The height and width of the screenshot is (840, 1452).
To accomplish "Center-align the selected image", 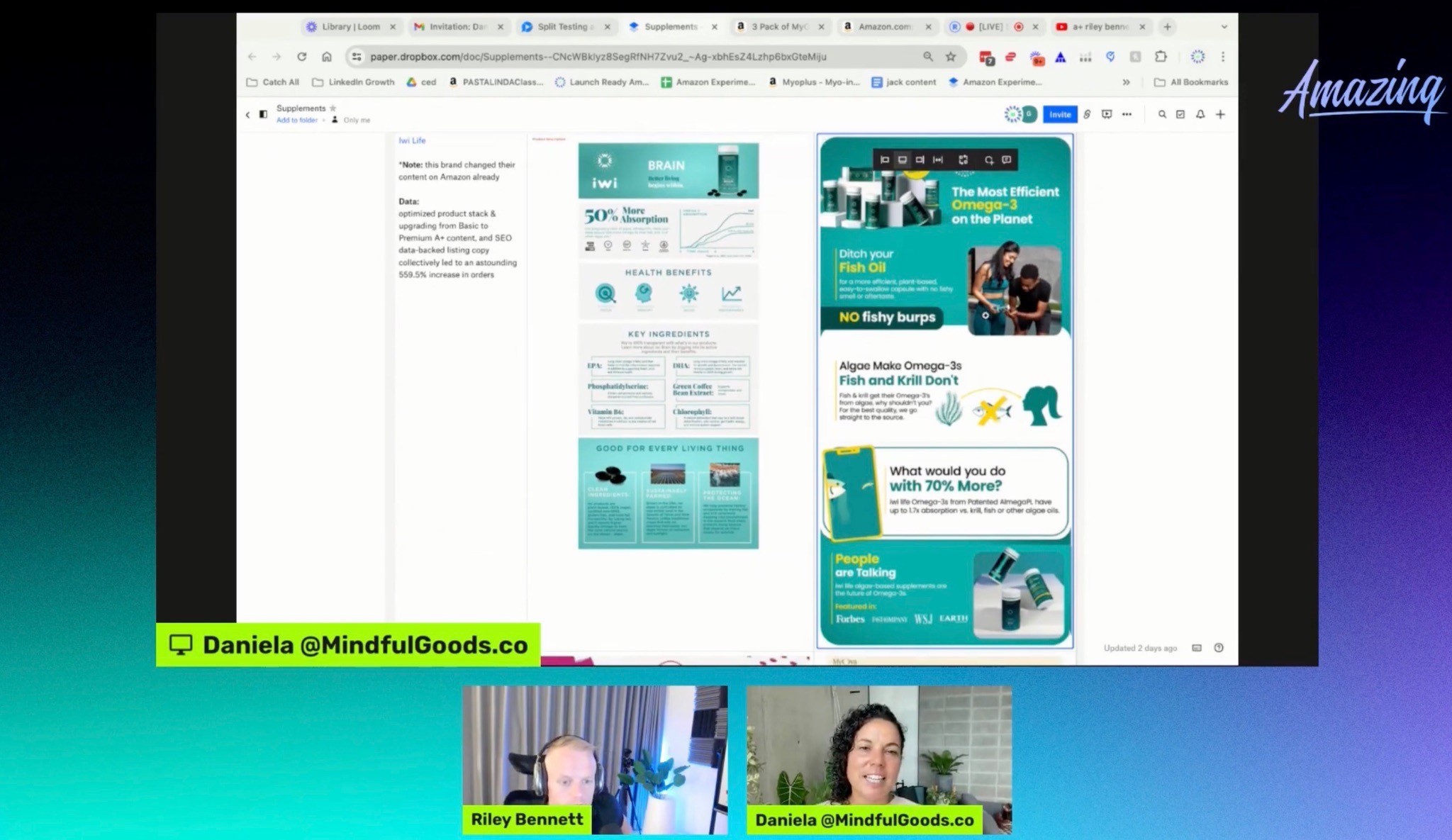I will (x=902, y=160).
